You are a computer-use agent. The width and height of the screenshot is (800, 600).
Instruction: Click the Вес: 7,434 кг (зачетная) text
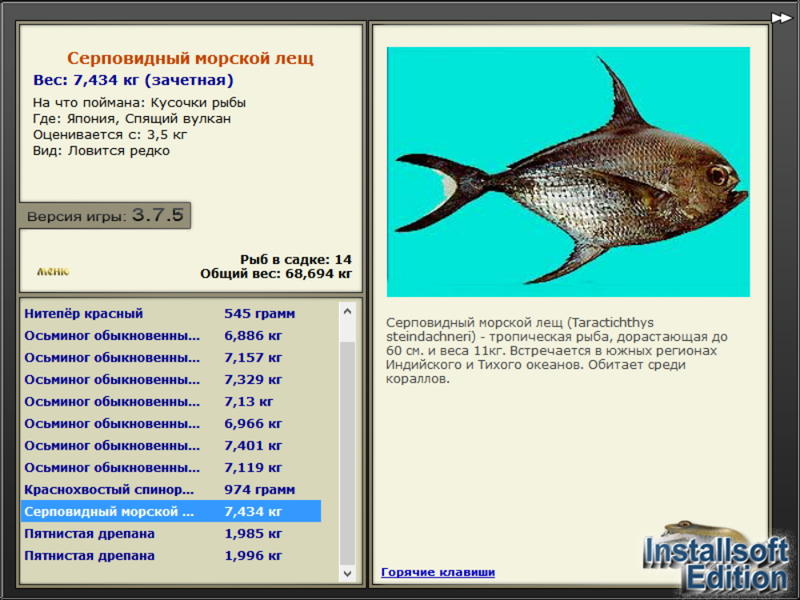pyautogui.click(x=133, y=80)
